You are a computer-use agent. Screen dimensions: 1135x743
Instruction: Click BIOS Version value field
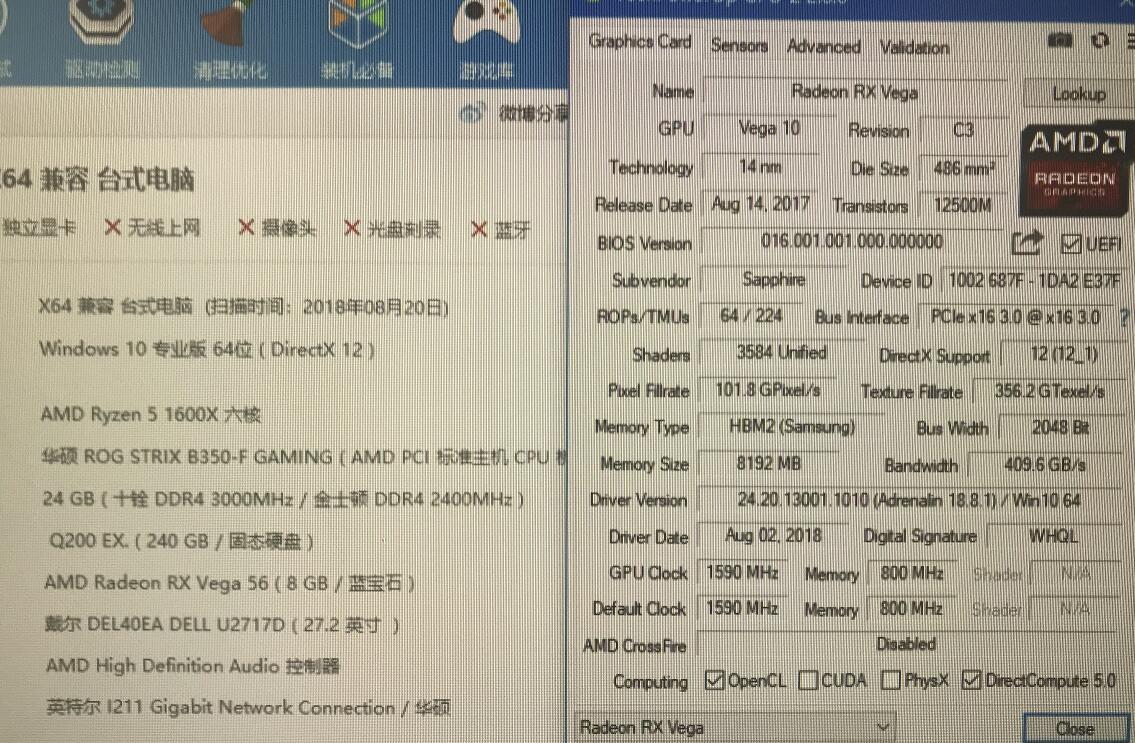[852, 241]
